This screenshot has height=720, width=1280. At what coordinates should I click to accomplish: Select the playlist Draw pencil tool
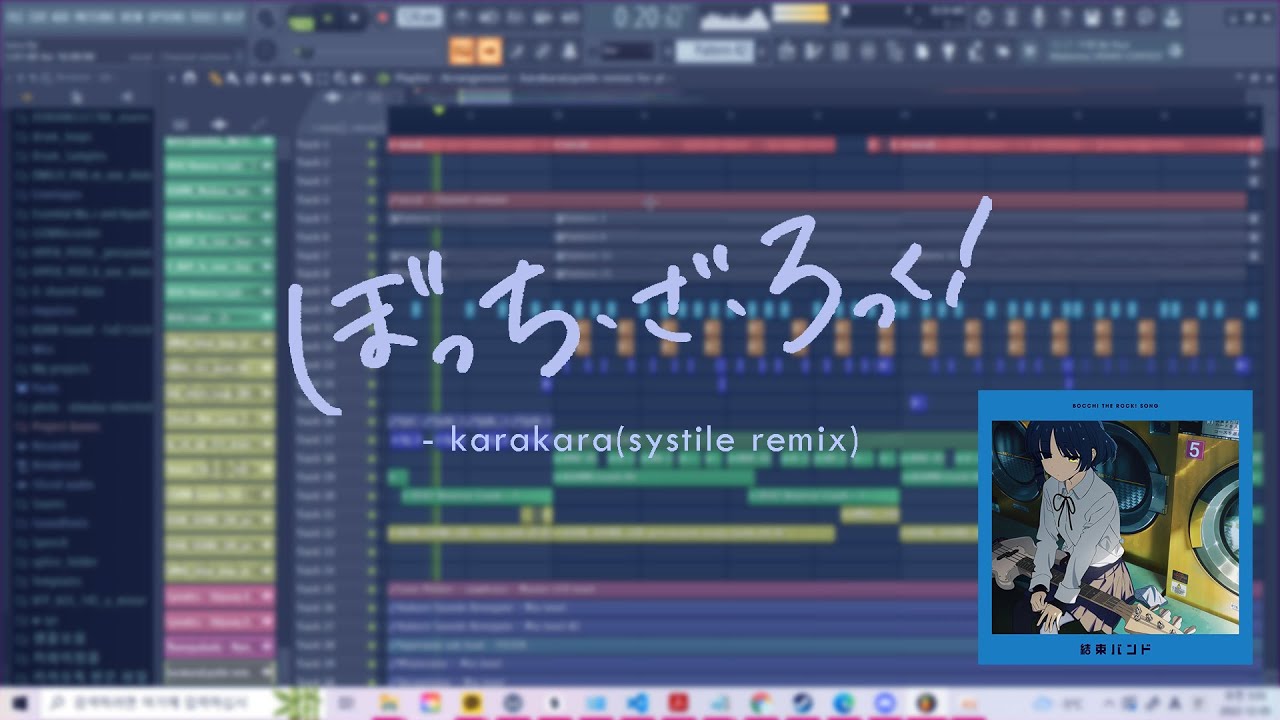(x=214, y=78)
